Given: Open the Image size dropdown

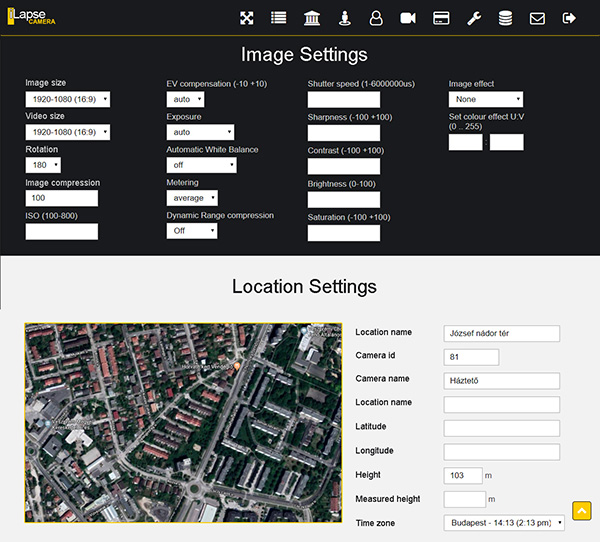Looking at the screenshot, I should coord(67,99).
